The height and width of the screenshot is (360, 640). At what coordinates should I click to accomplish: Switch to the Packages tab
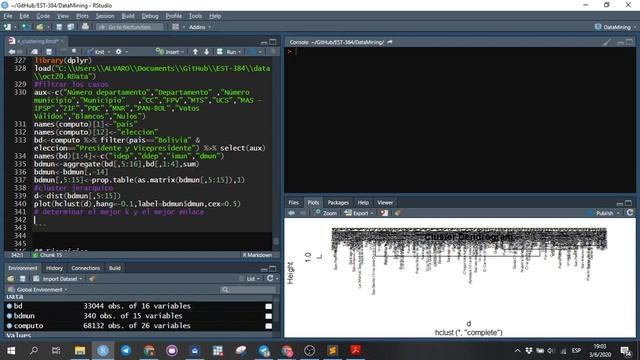(338, 202)
